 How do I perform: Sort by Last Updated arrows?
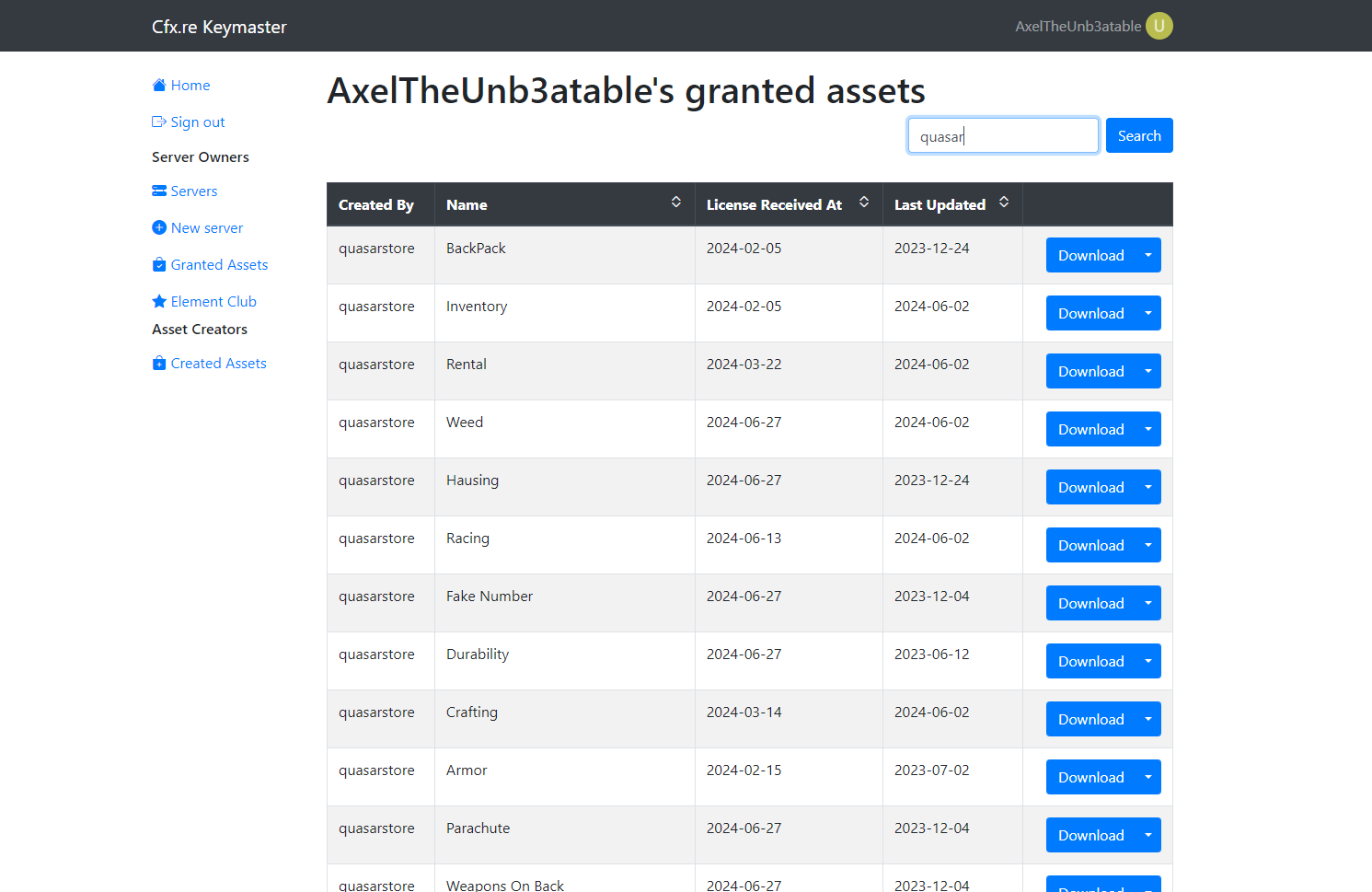tap(1004, 202)
